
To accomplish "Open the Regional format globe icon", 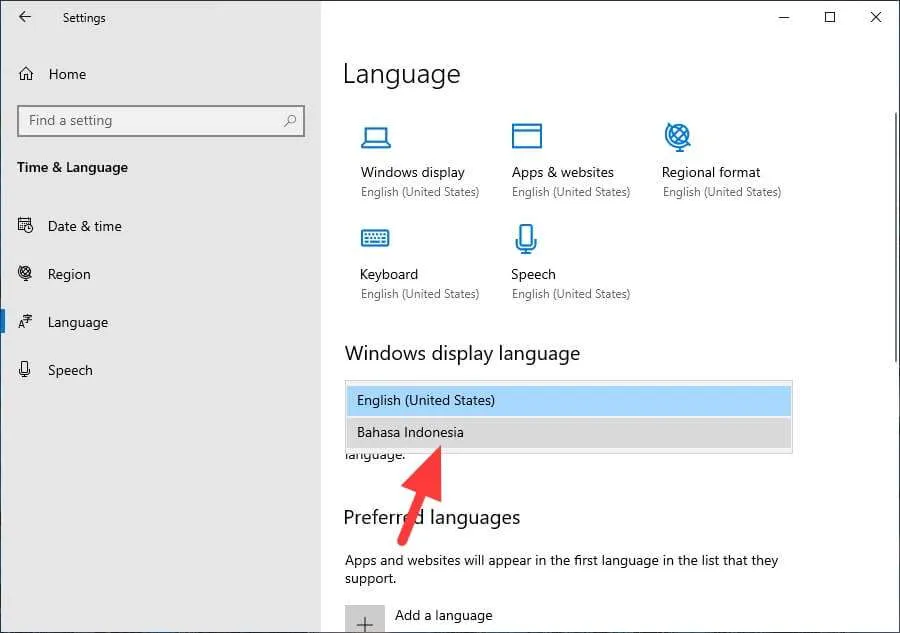I will coord(678,137).
